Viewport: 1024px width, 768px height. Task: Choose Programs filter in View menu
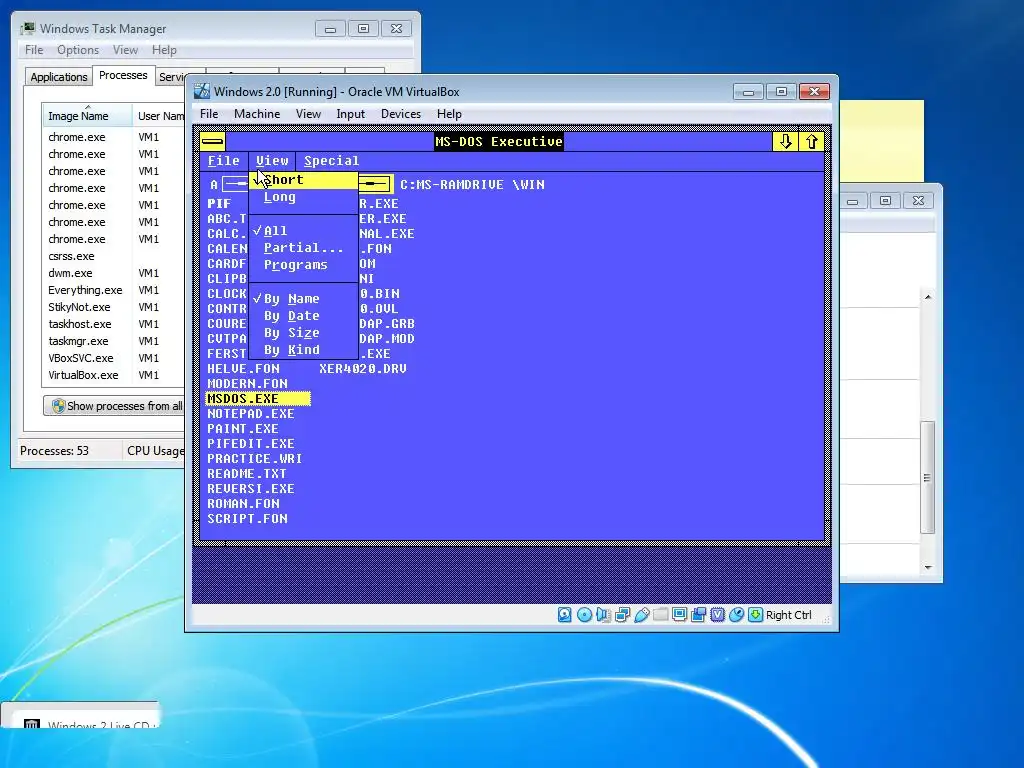click(304, 264)
